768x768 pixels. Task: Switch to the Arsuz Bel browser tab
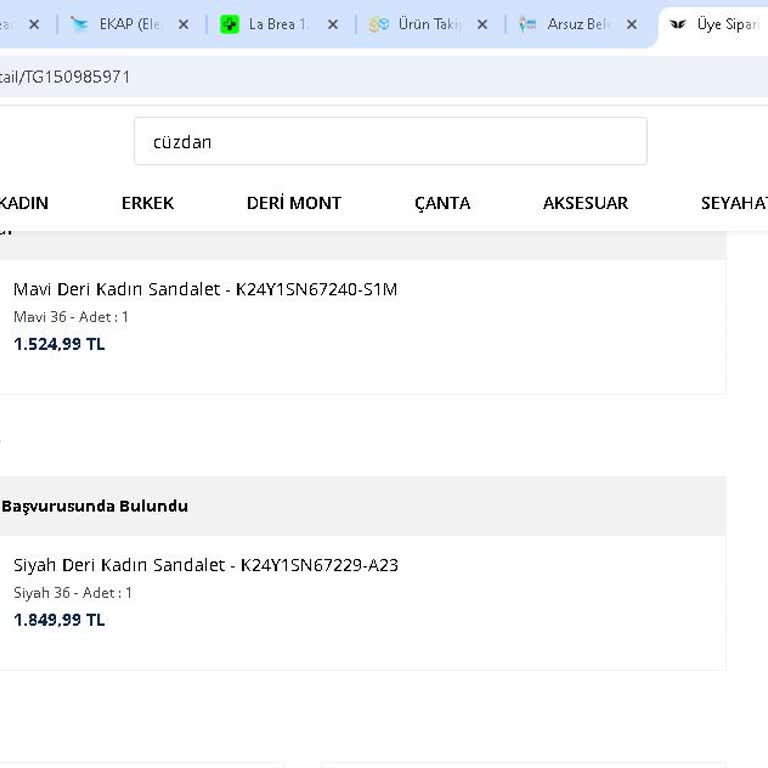(578, 24)
